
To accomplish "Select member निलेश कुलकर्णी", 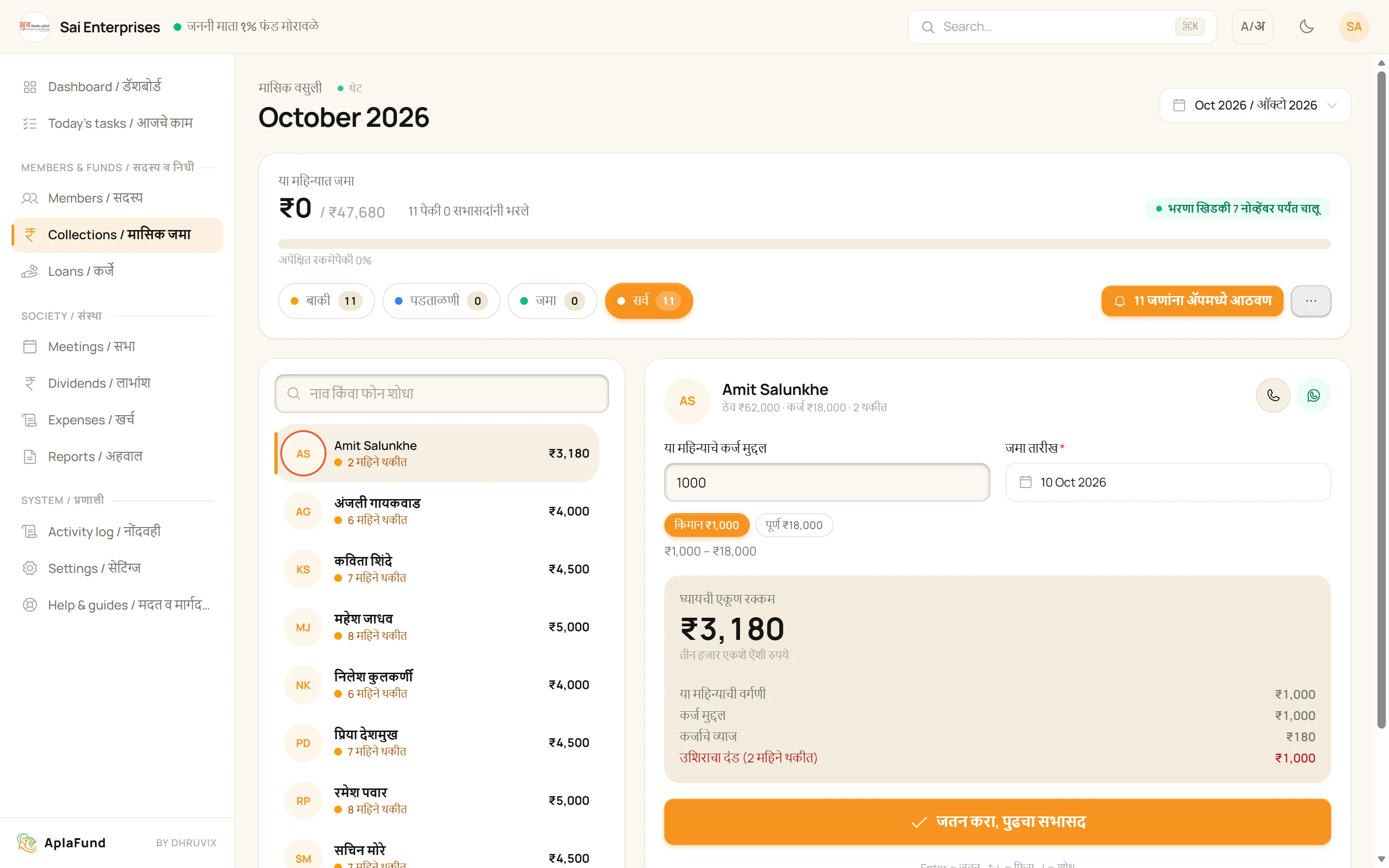I will 437,685.
